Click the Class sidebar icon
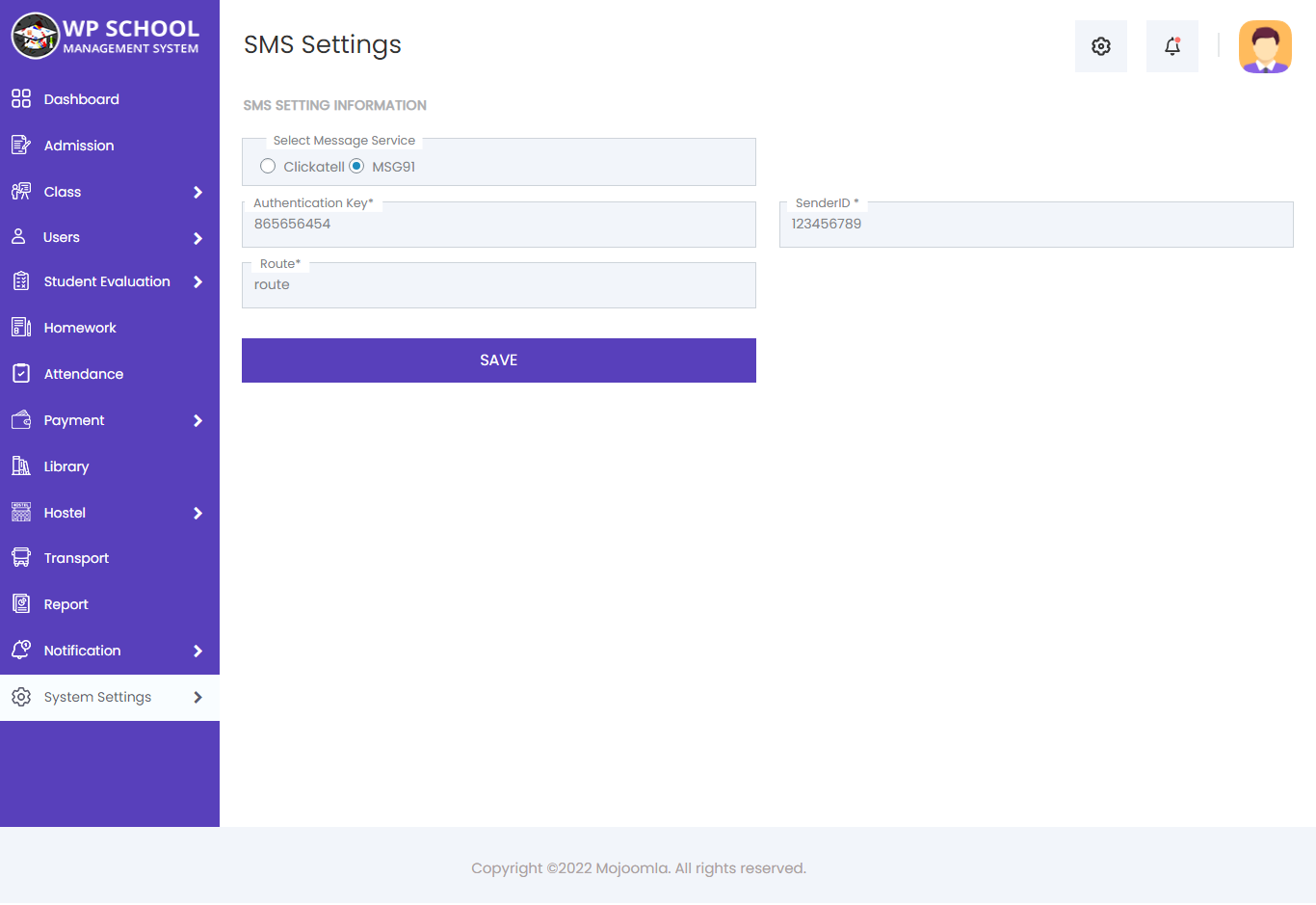 click(x=21, y=191)
